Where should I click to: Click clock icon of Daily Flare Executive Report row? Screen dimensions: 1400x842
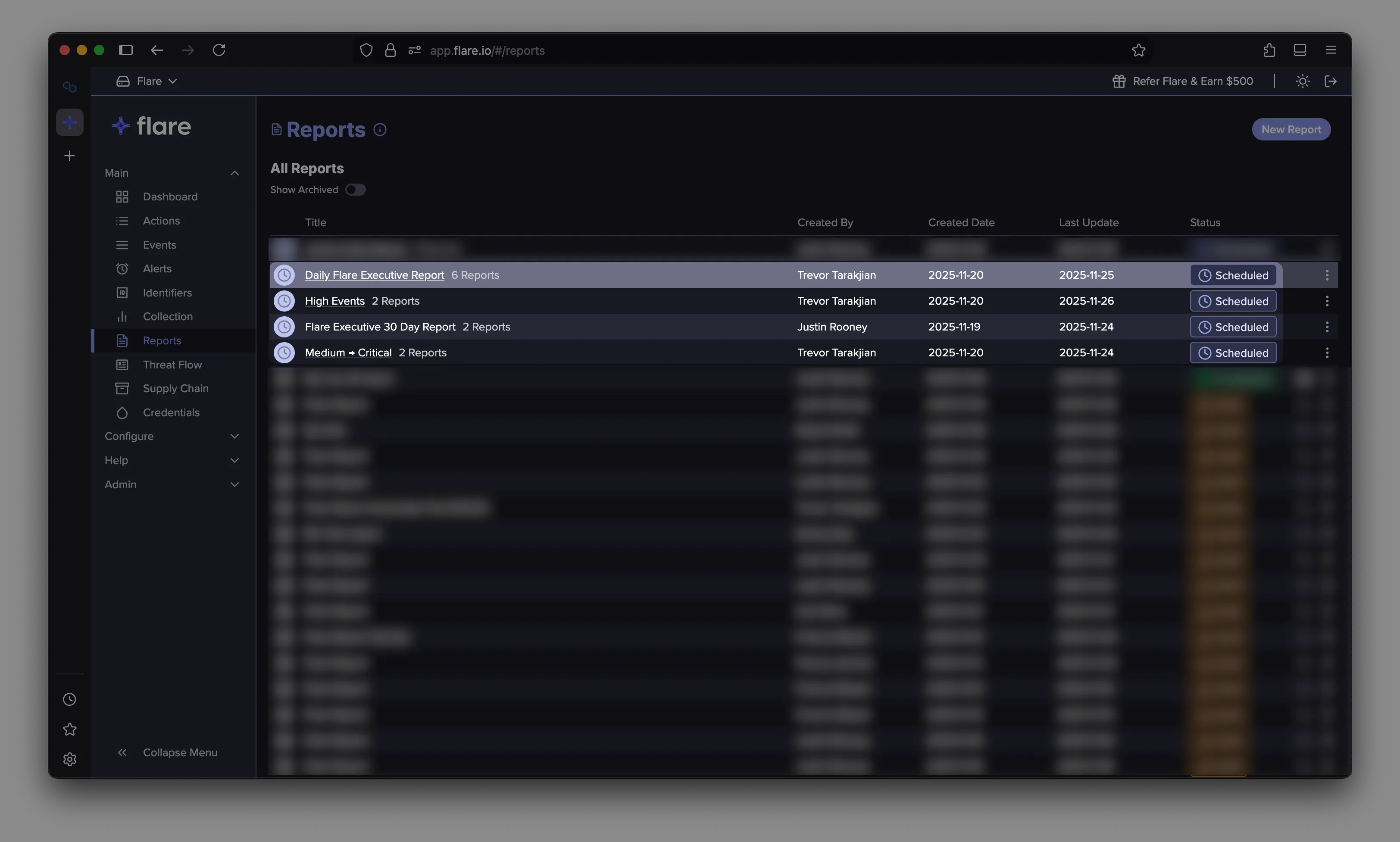tap(284, 275)
